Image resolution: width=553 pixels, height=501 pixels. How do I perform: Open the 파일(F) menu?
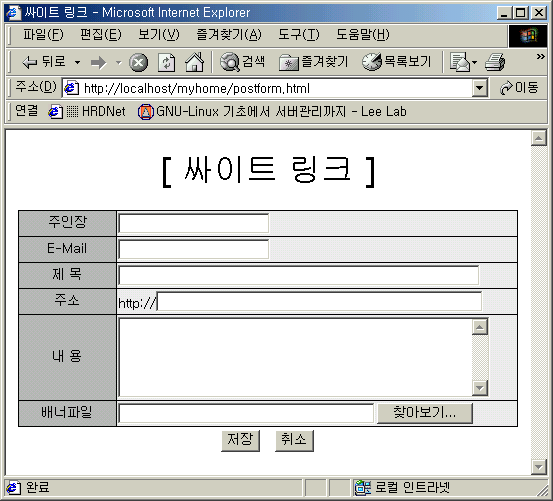point(43,34)
